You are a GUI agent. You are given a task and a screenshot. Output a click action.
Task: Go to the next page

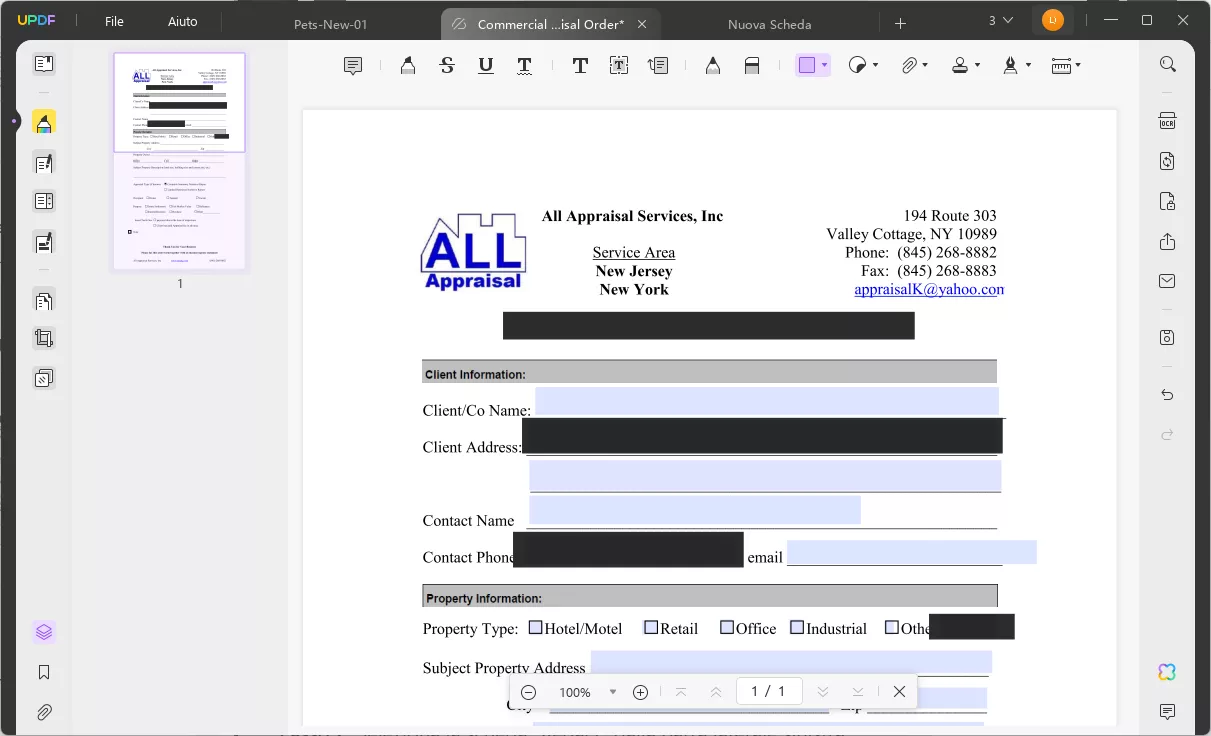pyautogui.click(x=823, y=692)
